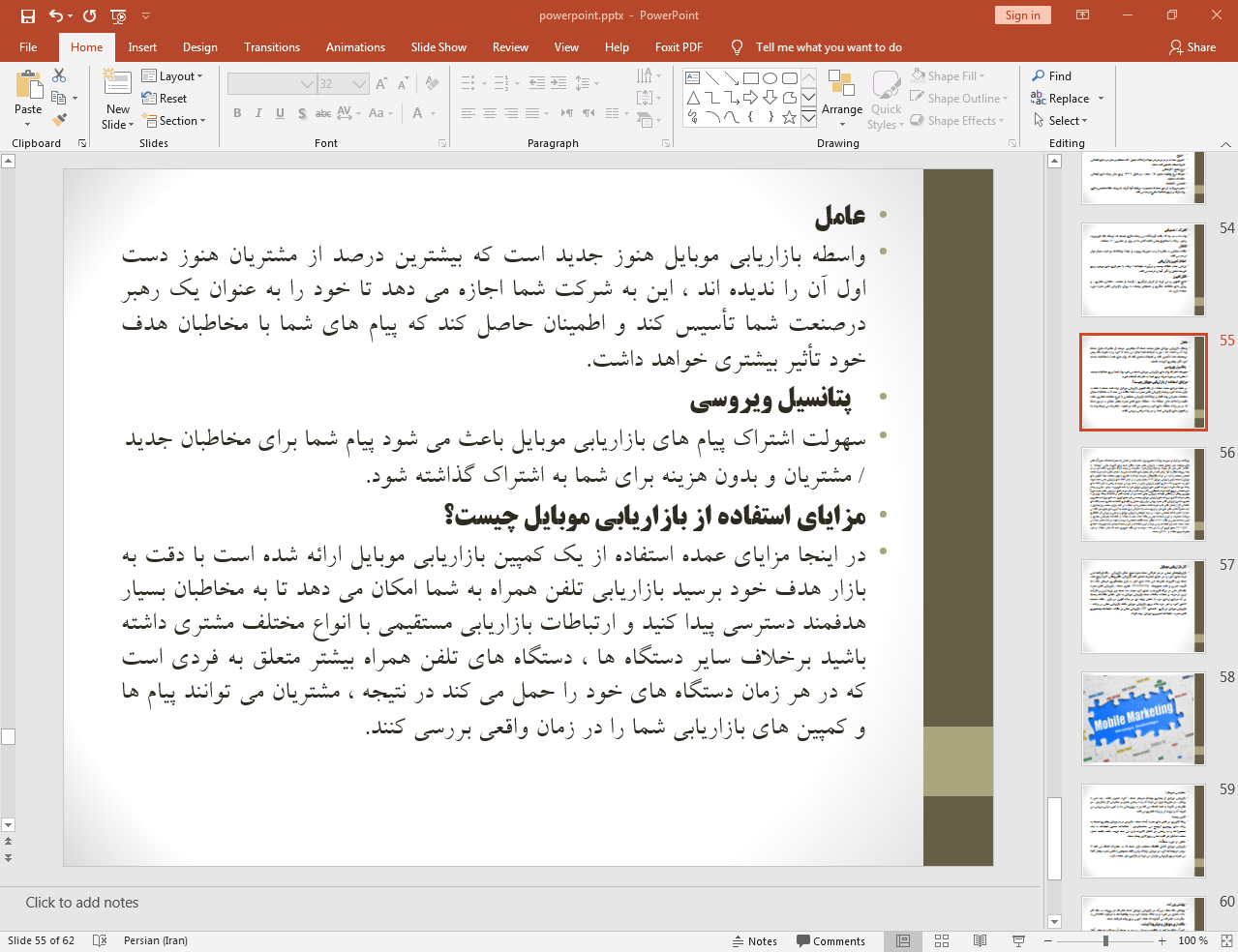
Task: Switch to the Transitions tab
Action: click(x=272, y=47)
